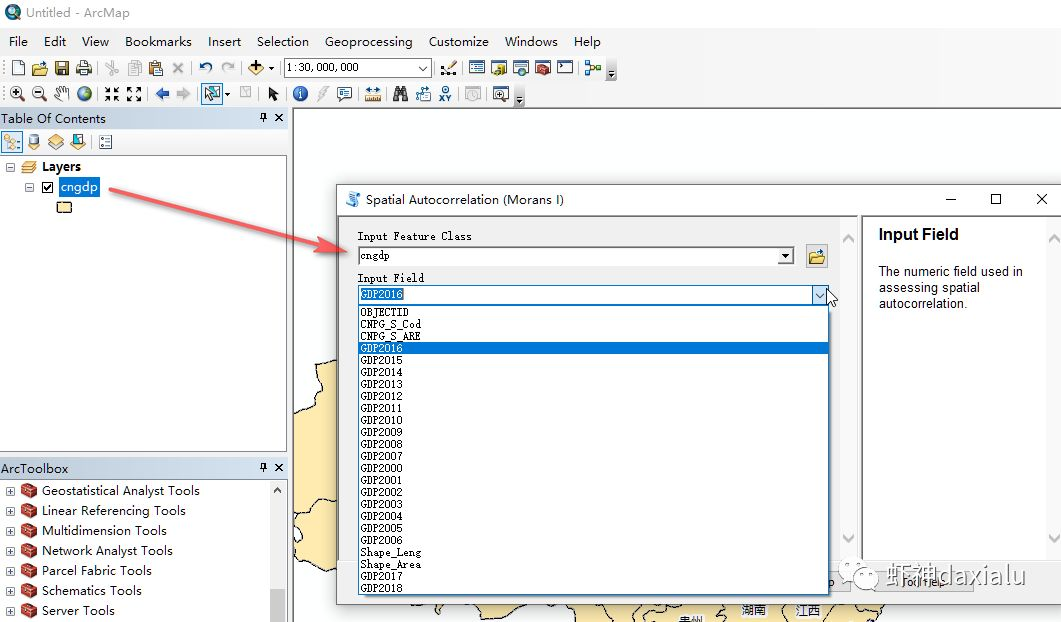Launch ModelBuilder
The width and height of the screenshot is (1061, 622).
593,68
